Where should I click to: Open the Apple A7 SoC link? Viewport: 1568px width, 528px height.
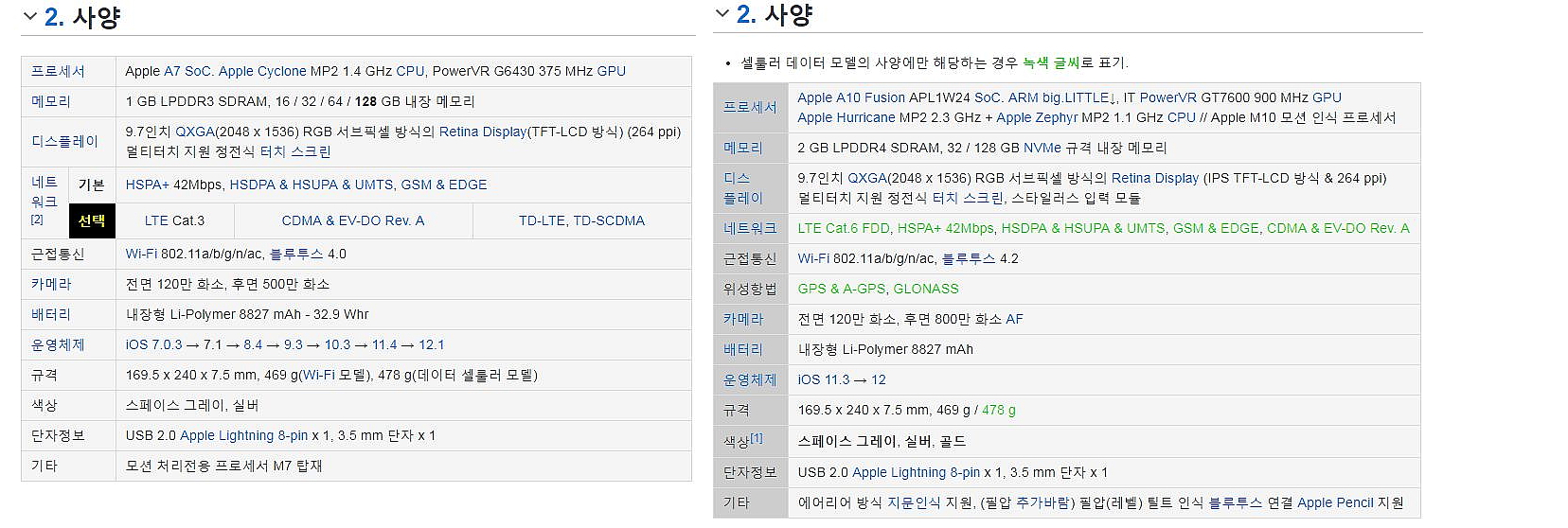(x=187, y=71)
